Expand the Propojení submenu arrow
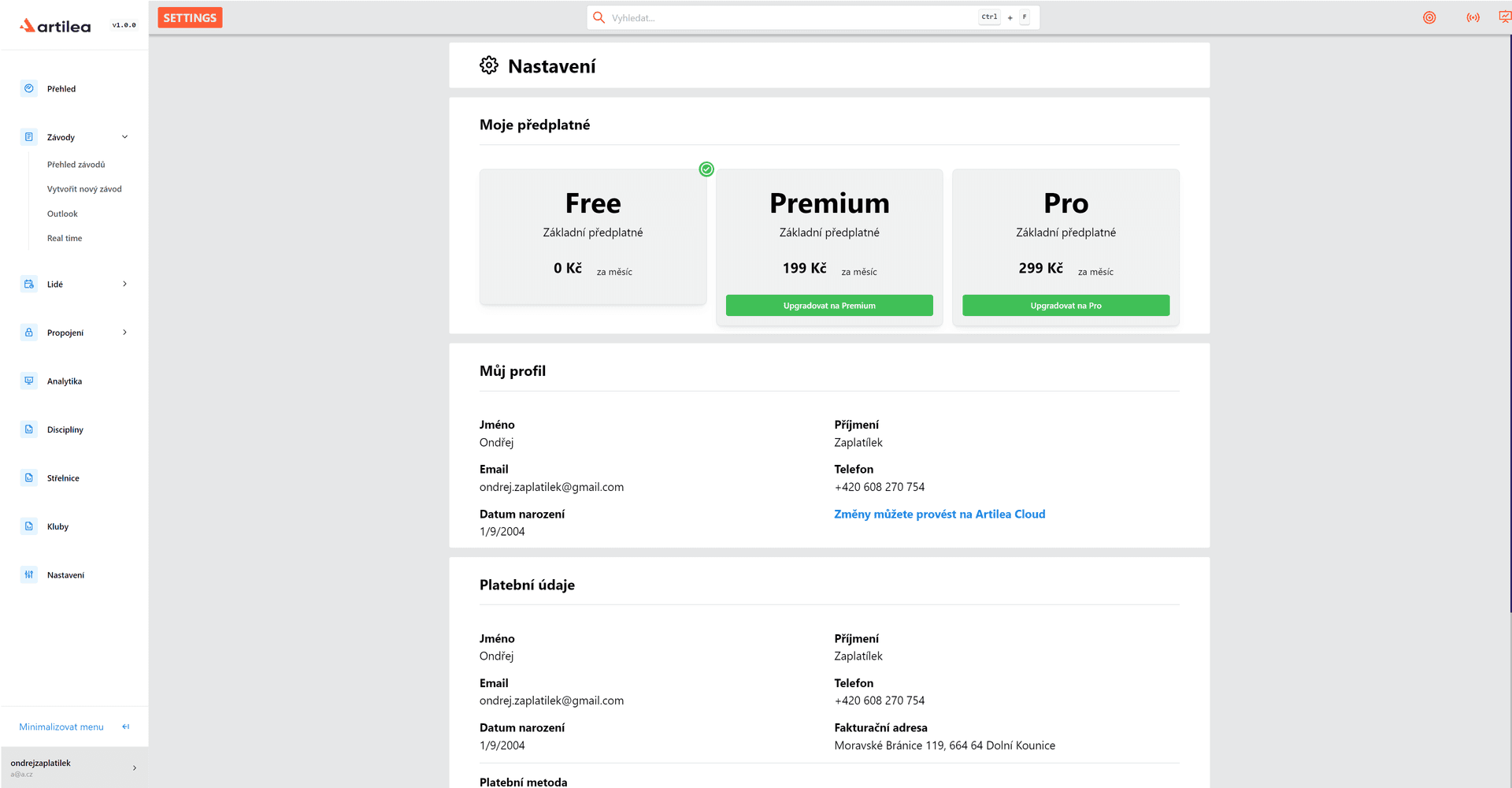The height and width of the screenshot is (788, 1512). (124, 333)
